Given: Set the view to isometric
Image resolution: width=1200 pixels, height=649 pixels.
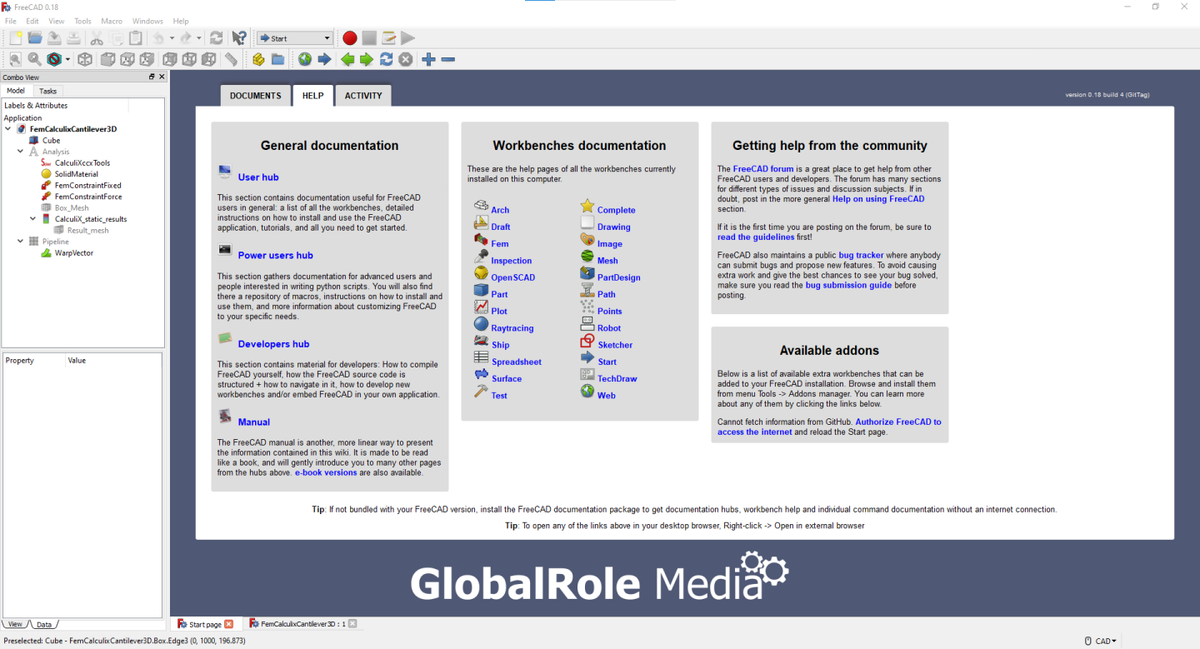Looking at the screenshot, I should (85, 60).
